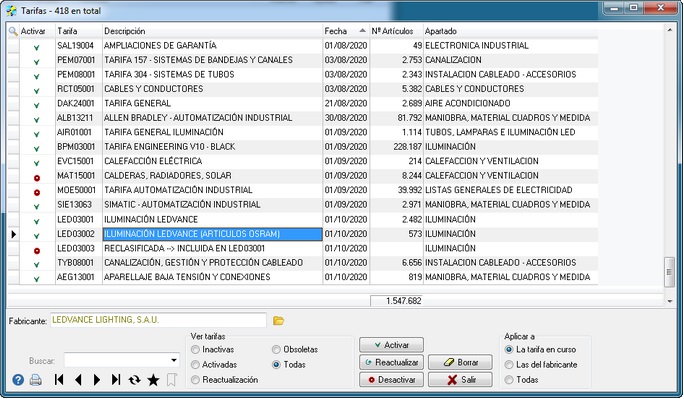
Task: Click the Nº Artículos column header
Action: 397,31
